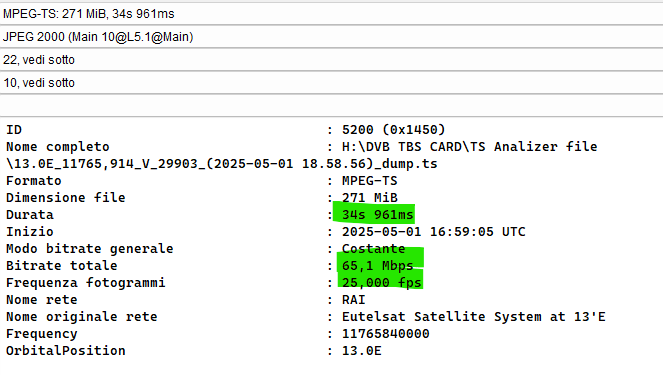Click the 'Dimensione file' label

tap(66, 197)
